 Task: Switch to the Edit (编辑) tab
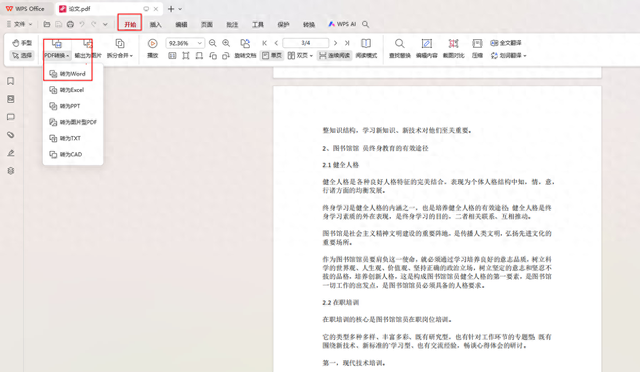click(181, 25)
